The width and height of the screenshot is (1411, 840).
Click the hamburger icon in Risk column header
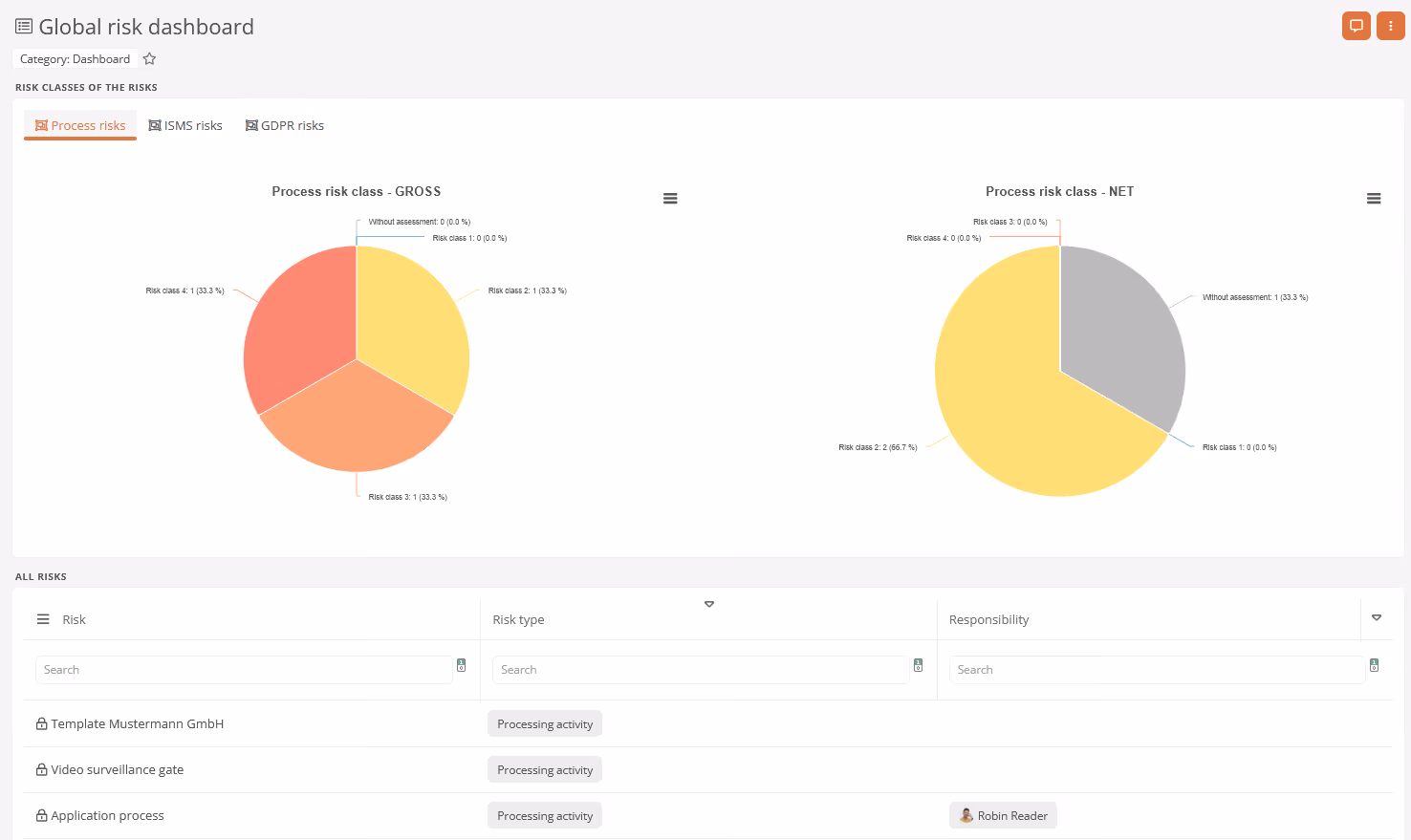tap(43, 620)
